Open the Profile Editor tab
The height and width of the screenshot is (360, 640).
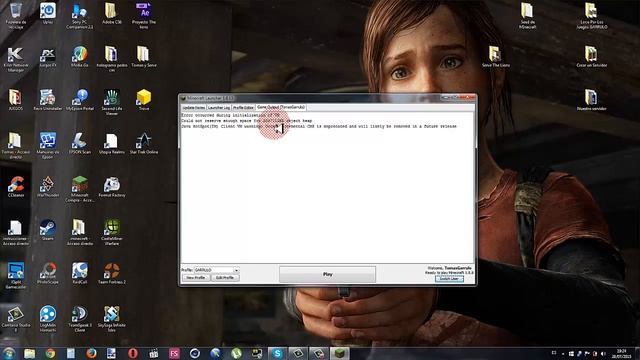(243, 107)
